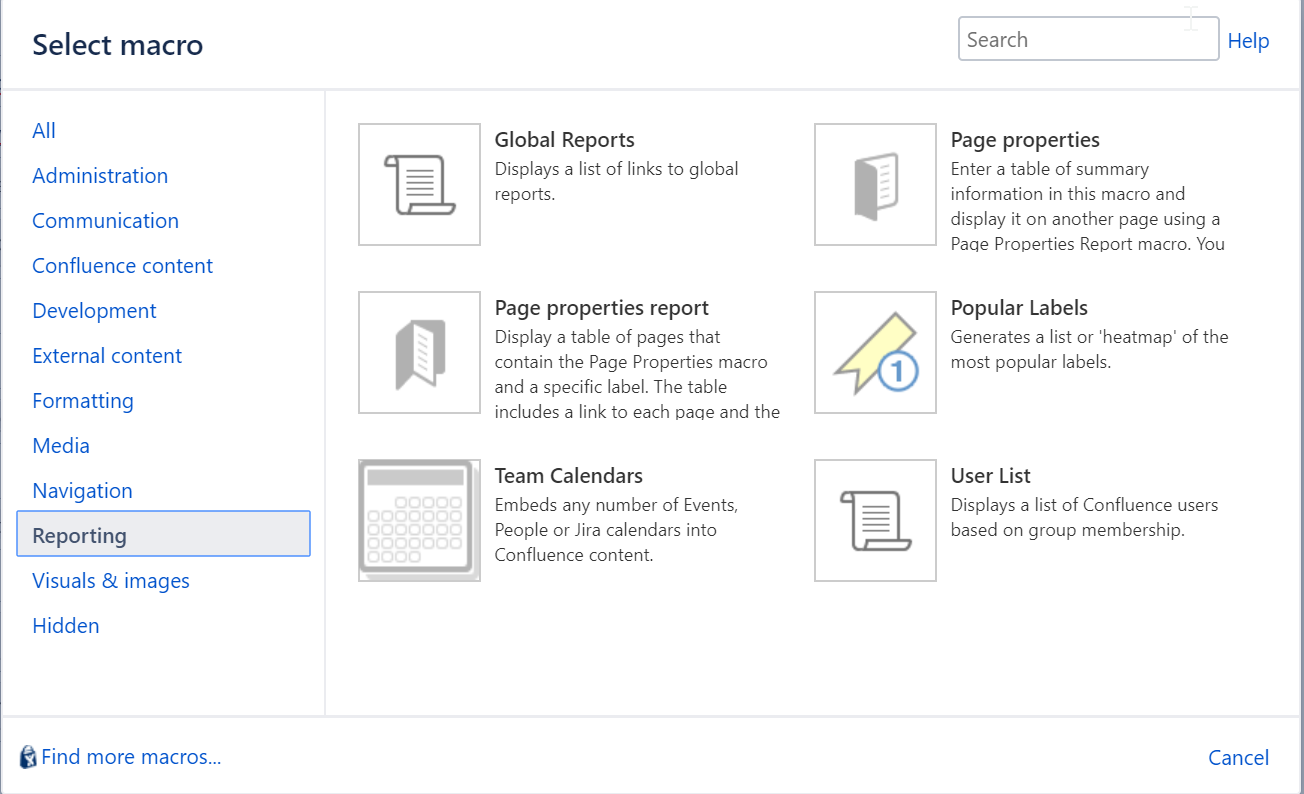This screenshot has height=794, width=1304.
Task: Show the Hidden macros category
Action: pyautogui.click(x=65, y=625)
